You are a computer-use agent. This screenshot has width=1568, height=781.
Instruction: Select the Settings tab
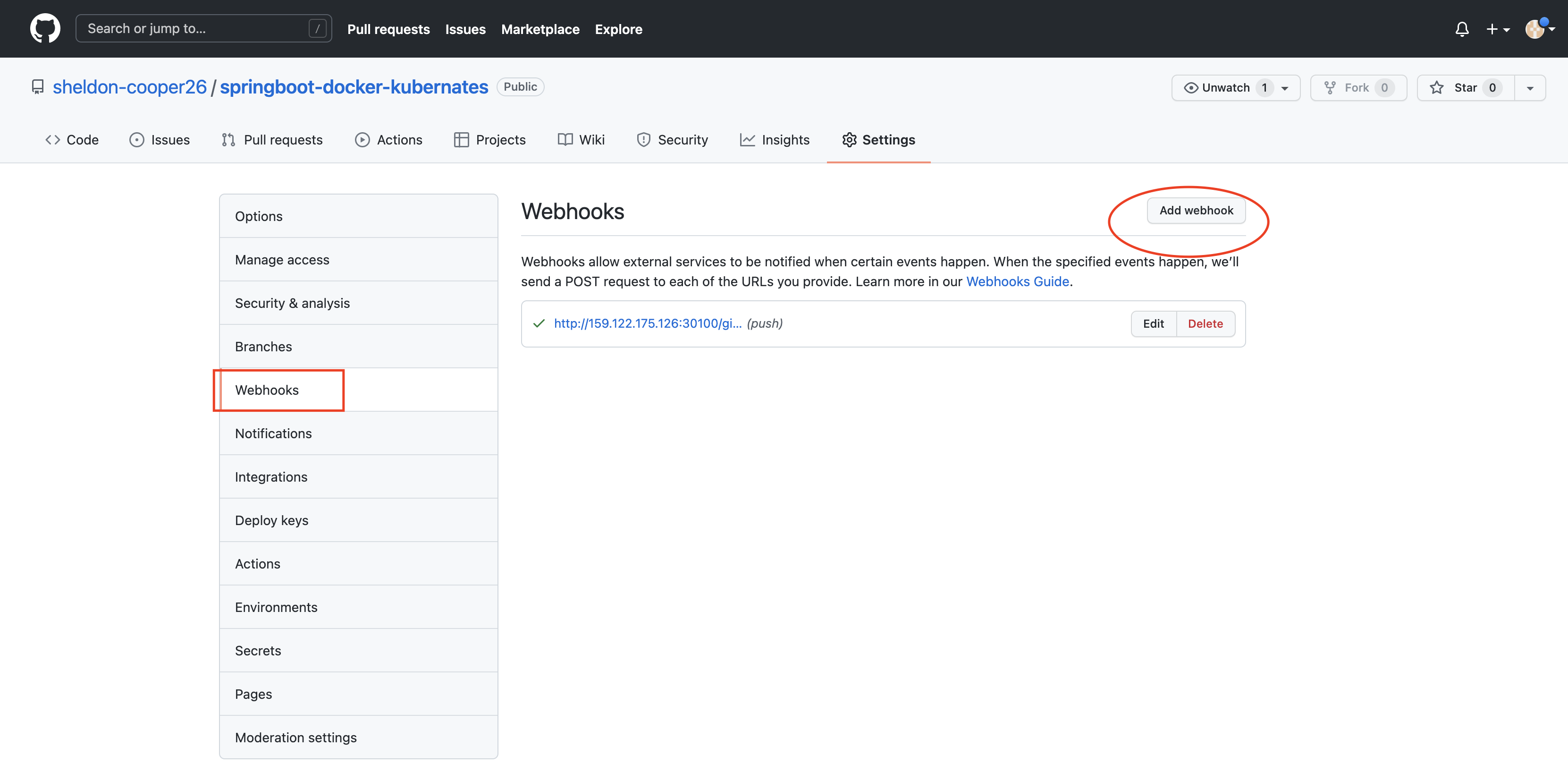tap(878, 139)
